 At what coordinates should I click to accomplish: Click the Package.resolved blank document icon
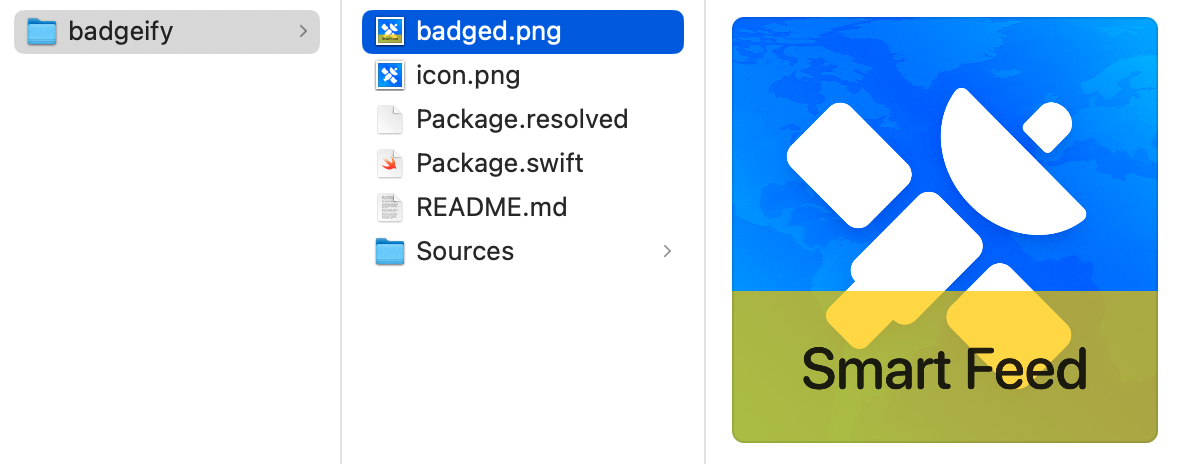(x=389, y=120)
